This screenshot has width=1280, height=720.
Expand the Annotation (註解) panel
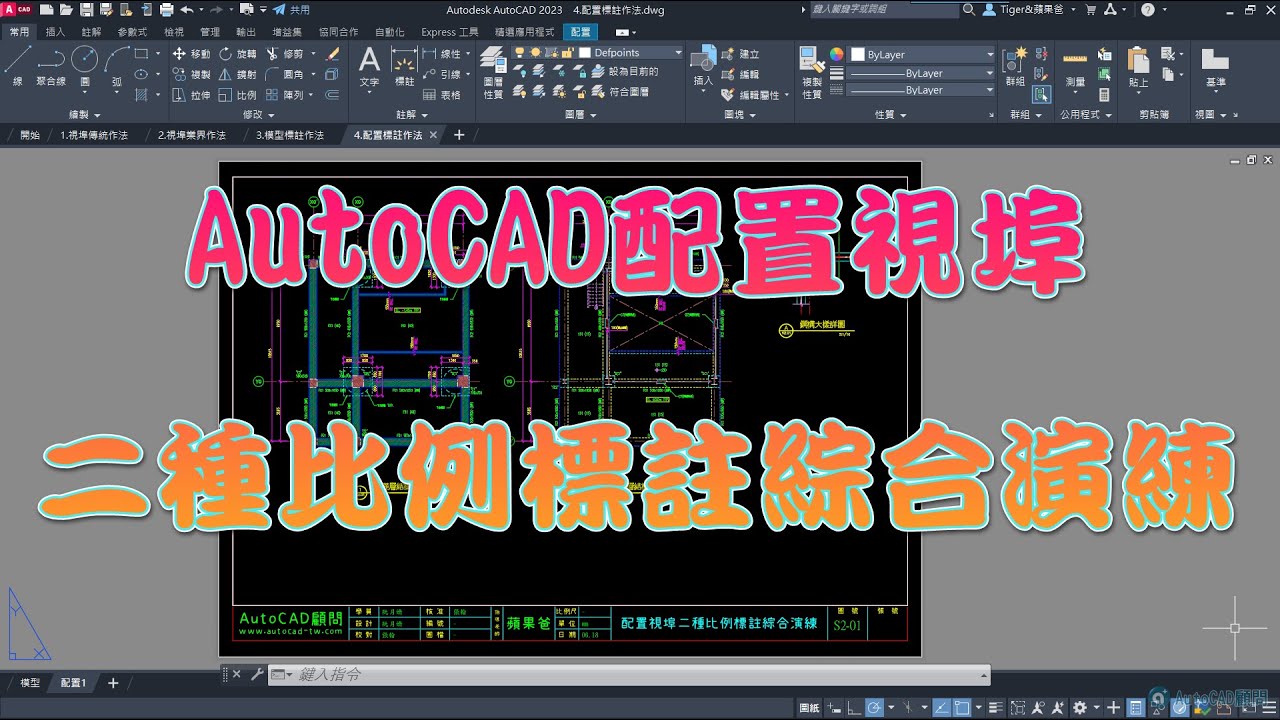click(x=411, y=115)
